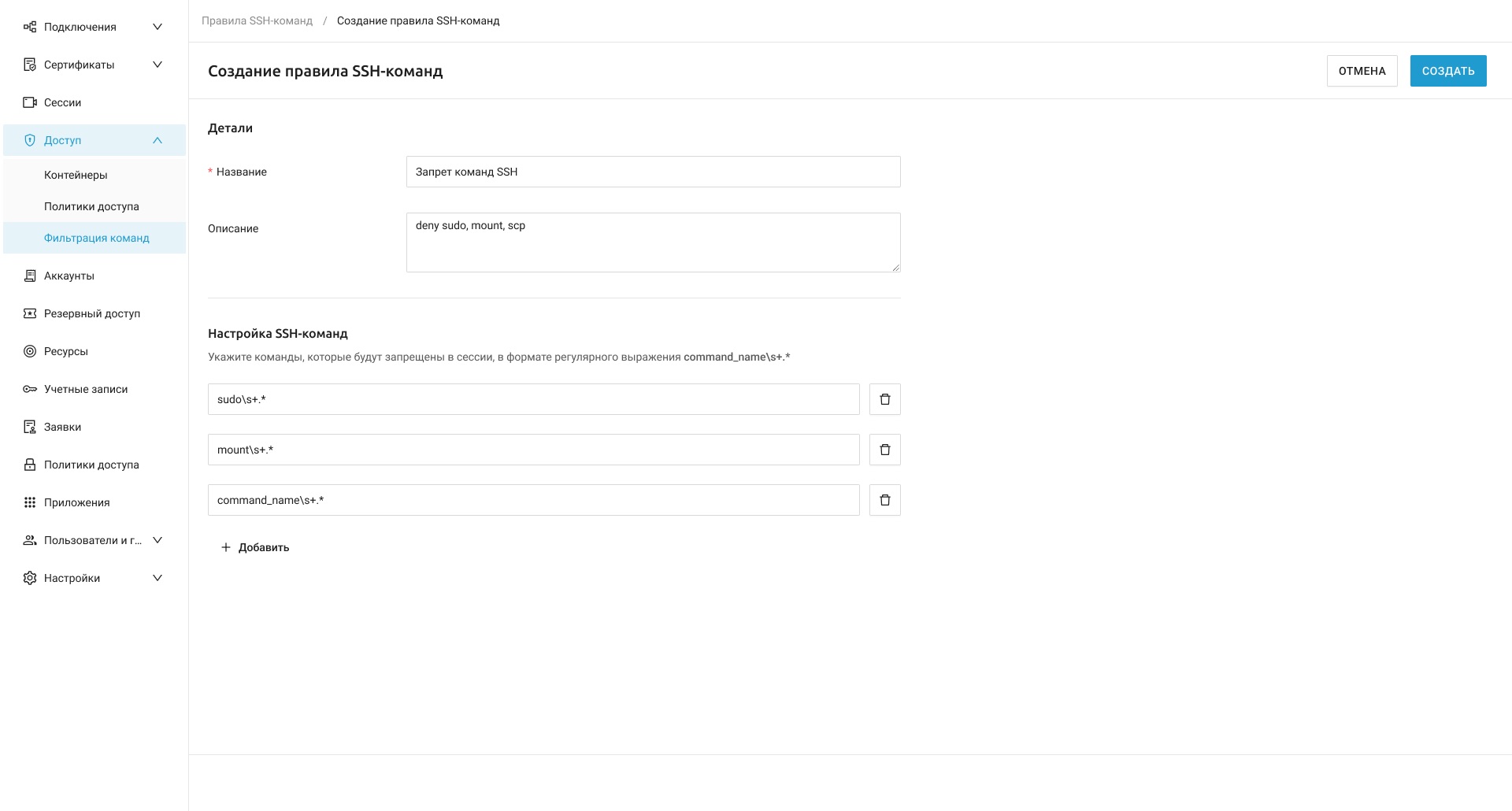Click the Заявки sidebar icon
1512x811 pixels.
point(30,427)
